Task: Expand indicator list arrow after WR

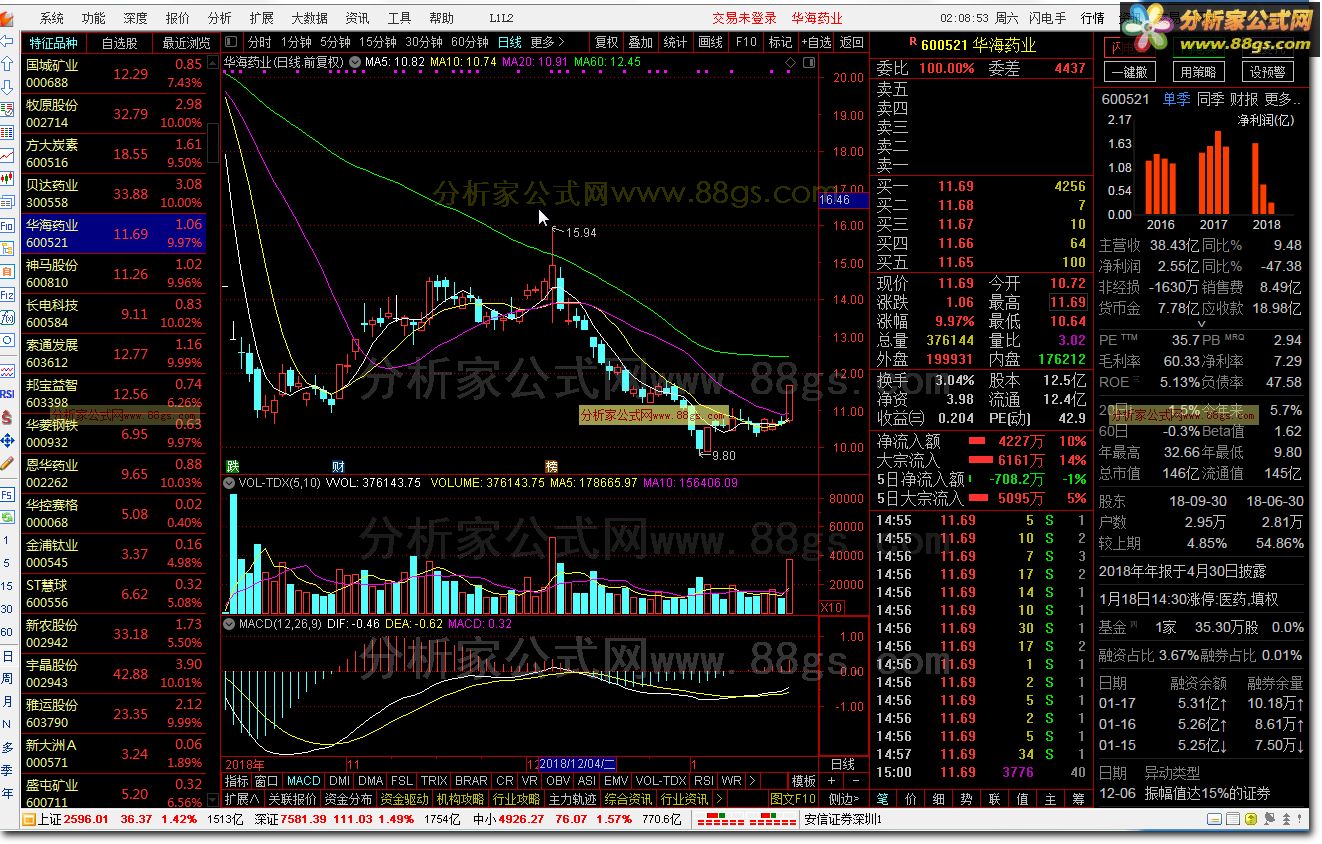Action: coord(754,781)
